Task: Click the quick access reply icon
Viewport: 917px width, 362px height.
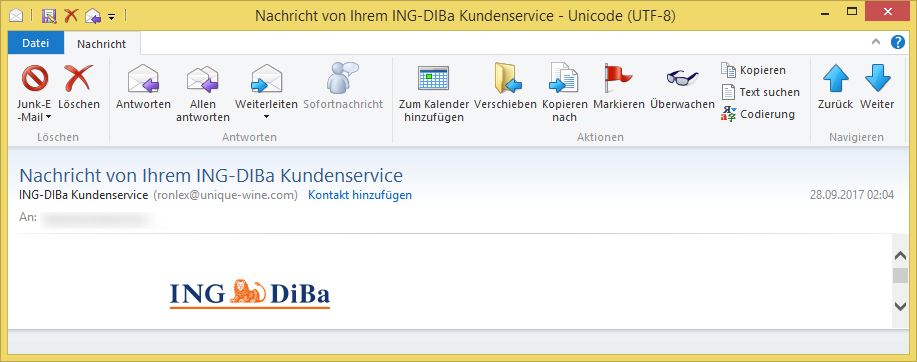Action: tap(93, 16)
